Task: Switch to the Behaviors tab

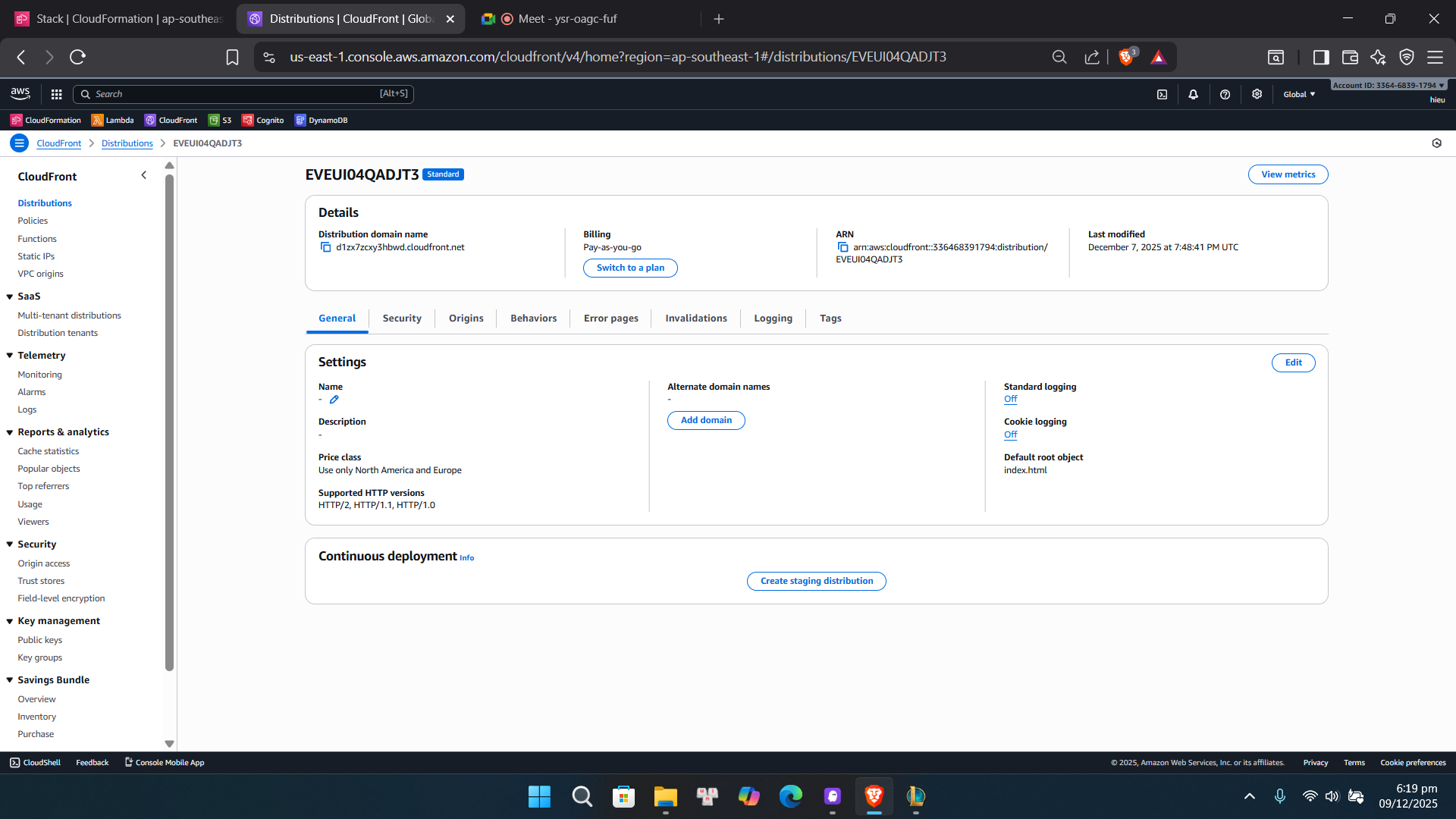Action: (x=533, y=318)
